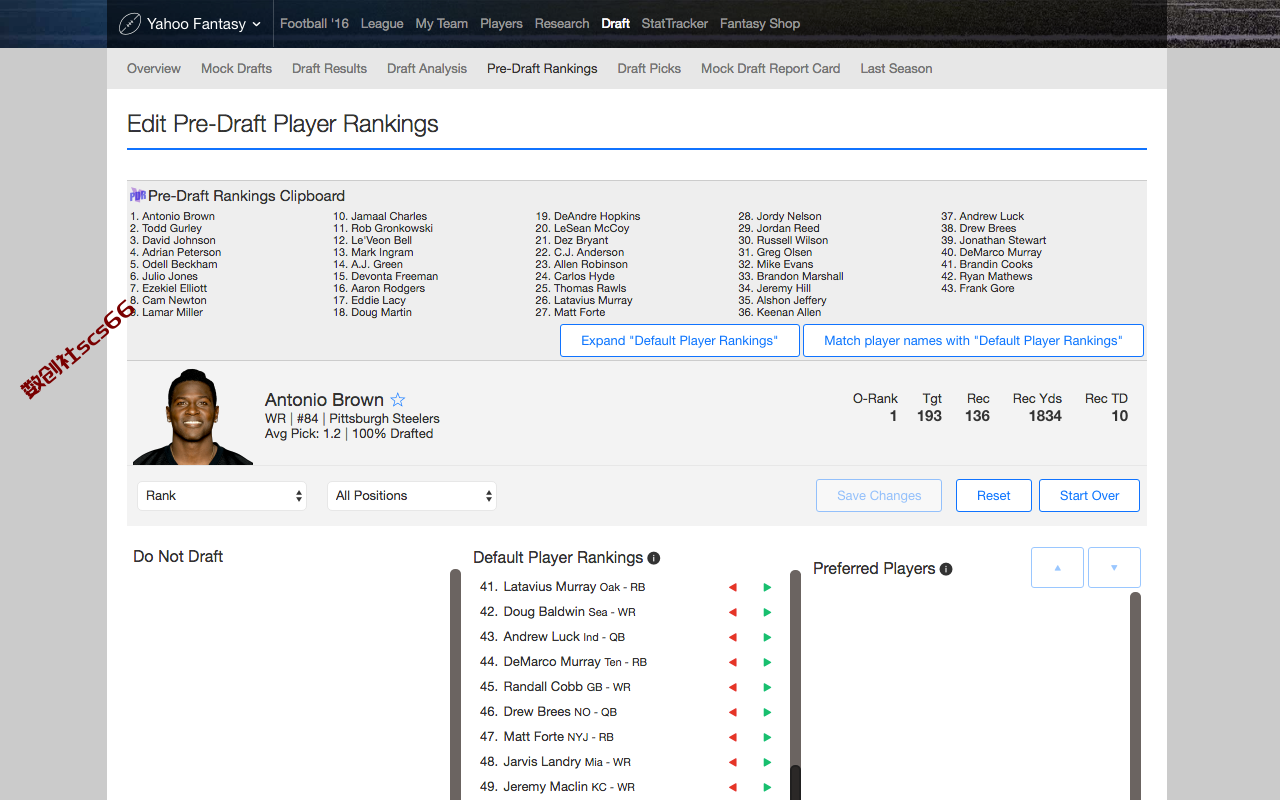Click Expand "Default Player Rankings" button
The image size is (1280, 800).
680,340
